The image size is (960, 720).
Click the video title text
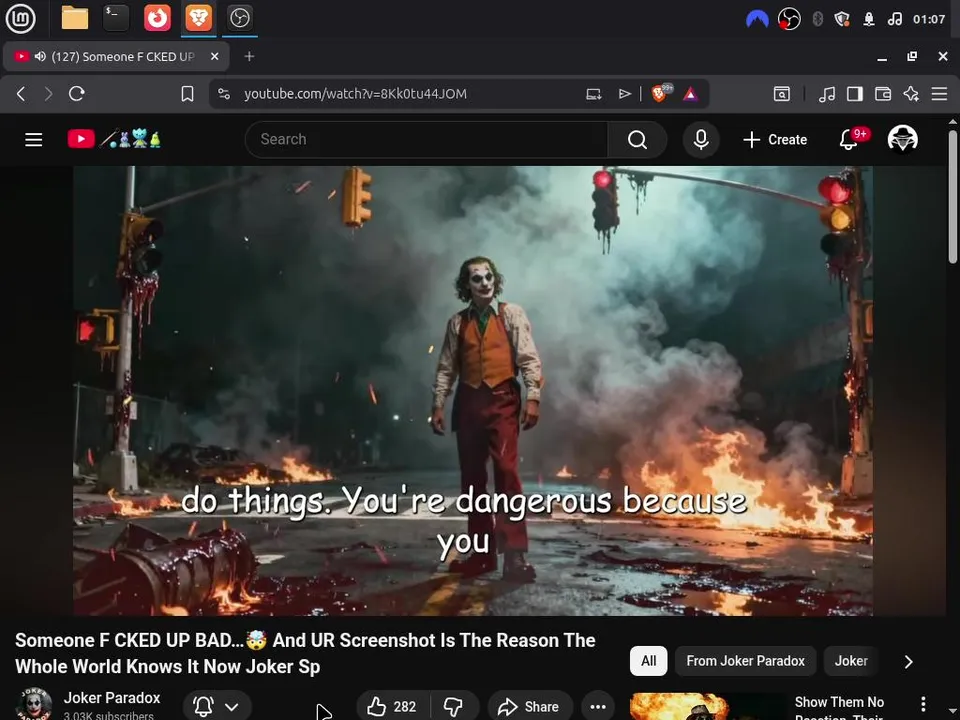[x=305, y=653]
